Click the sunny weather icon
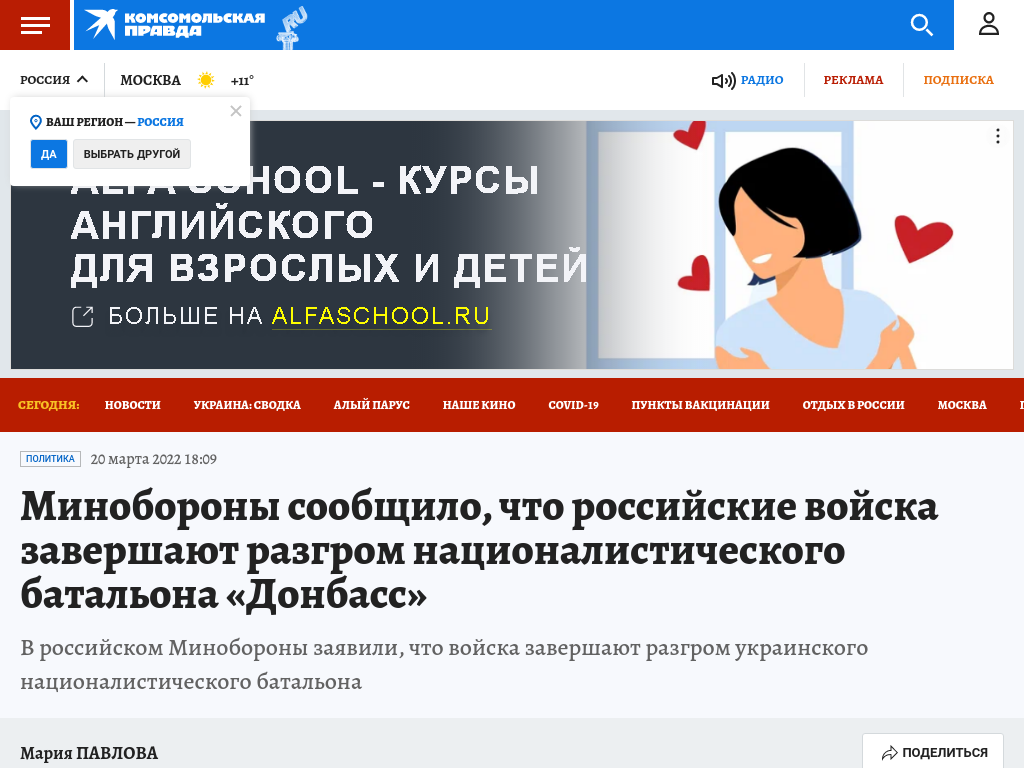The height and width of the screenshot is (768, 1024). [206, 80]
